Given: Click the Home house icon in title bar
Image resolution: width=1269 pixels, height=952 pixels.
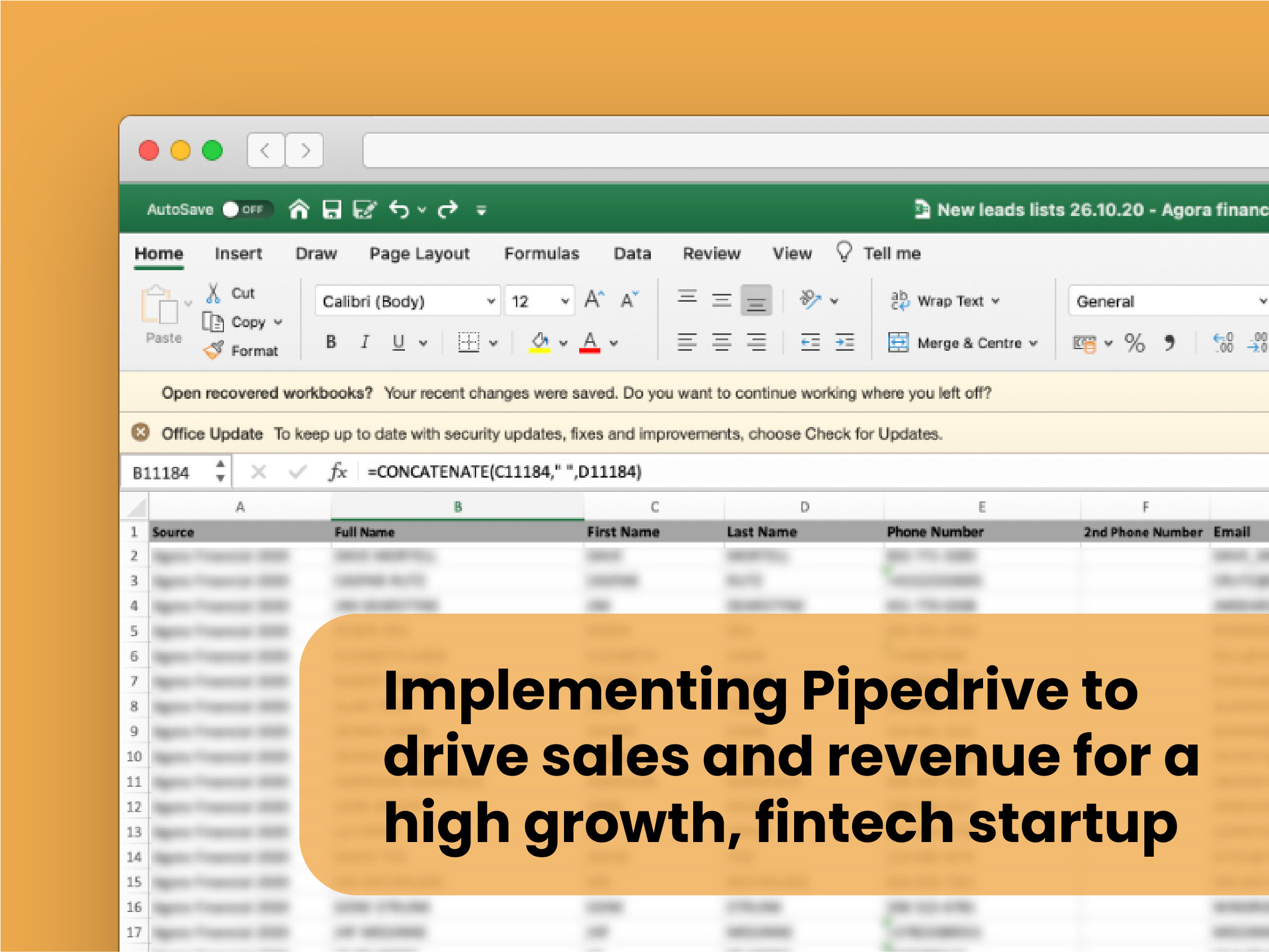Looking at the screenshot, I should (x=299, y=209).
